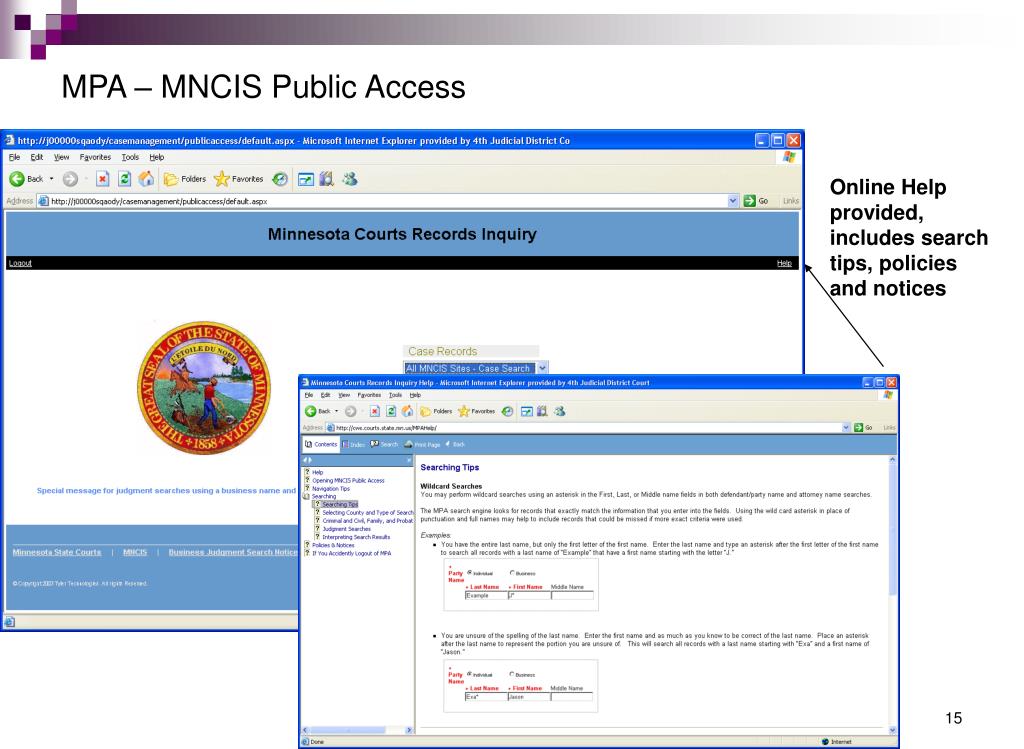
Task: Click Forward arrow in Help window toolbar
Action: (x=351, y=411)
